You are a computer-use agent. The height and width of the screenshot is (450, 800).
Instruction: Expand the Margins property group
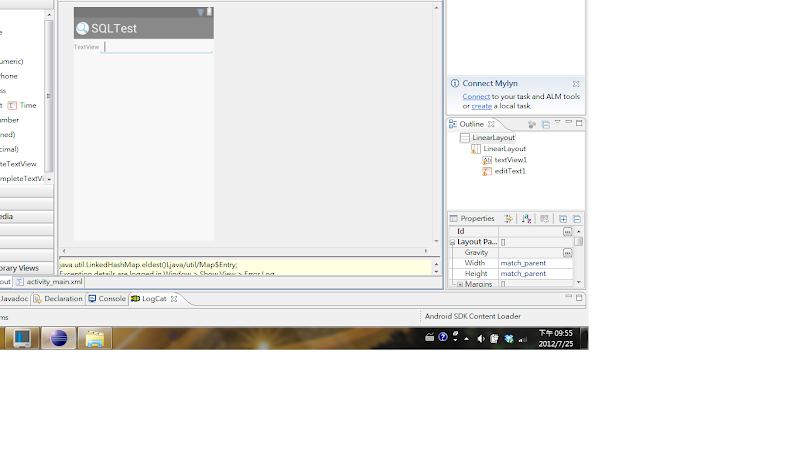[460, 284]
